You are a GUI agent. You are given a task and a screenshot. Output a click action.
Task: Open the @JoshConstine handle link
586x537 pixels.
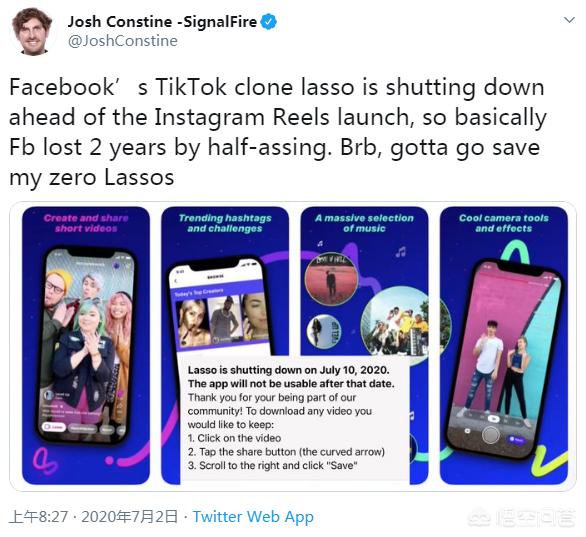tap(123, 41)
